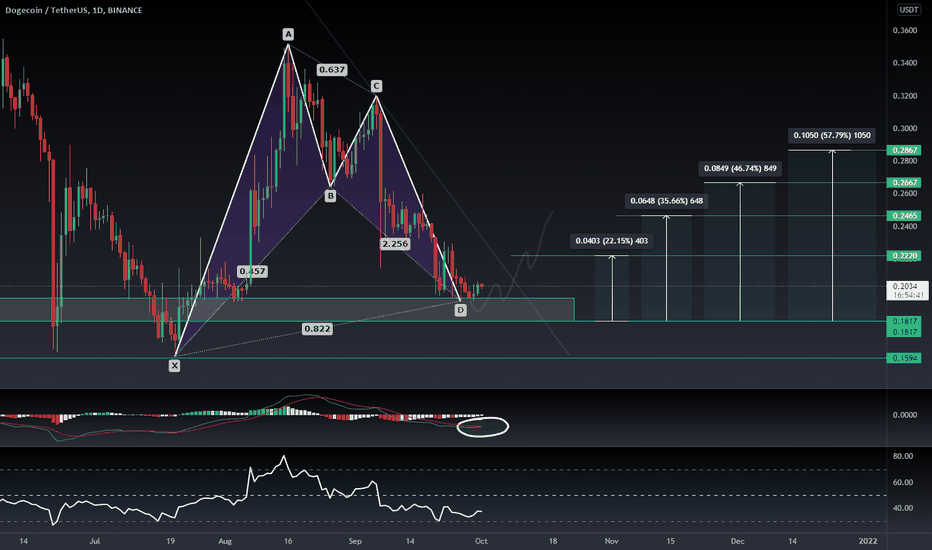Image resolution: width=932 pixels, height=550 pixels.
Task: Click the Nov date on time axis
Action: tap(612, 541)
